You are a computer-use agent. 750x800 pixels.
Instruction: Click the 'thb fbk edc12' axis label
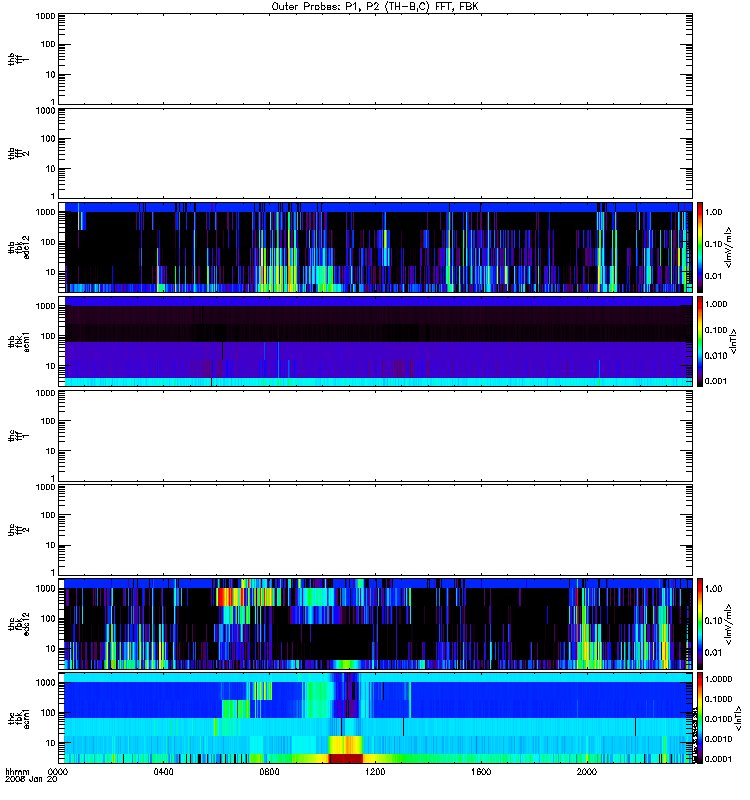pyautogui.click(x=18, y=247)
